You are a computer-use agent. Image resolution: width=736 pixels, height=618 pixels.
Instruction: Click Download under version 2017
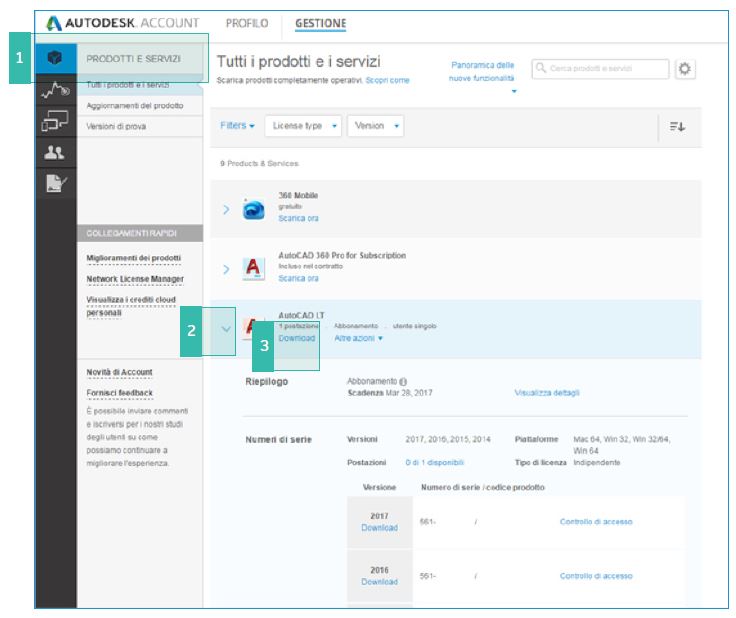[x=379, y=527]
